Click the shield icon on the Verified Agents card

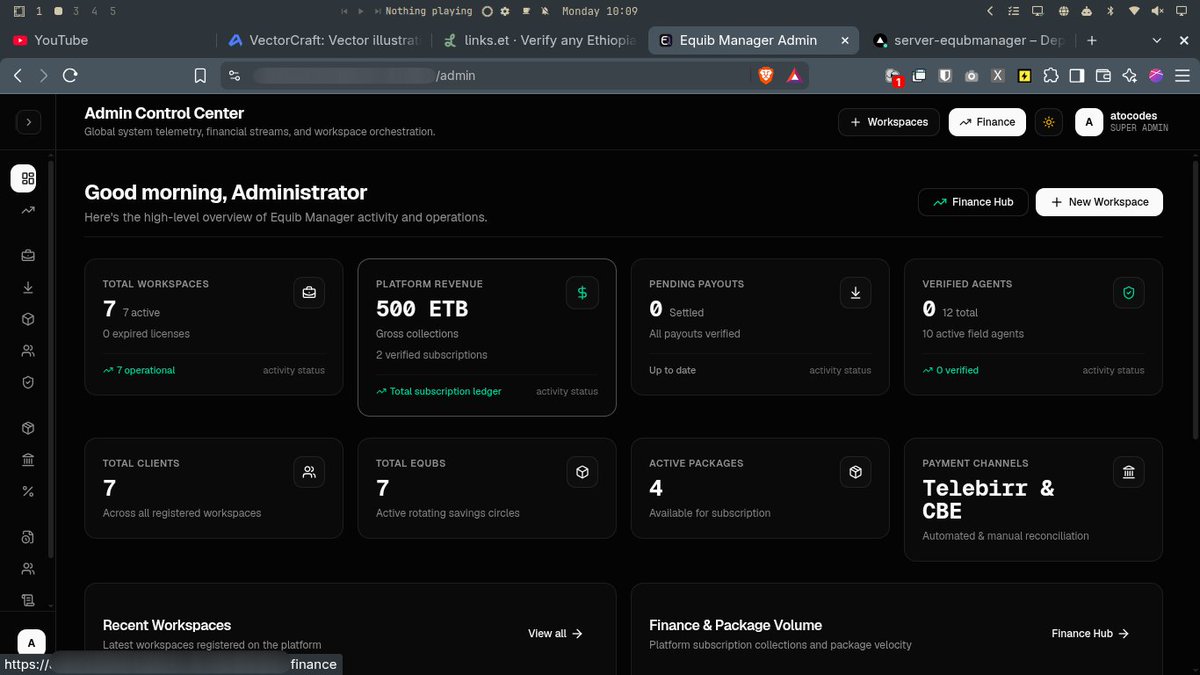click(x=1128, y=293)
